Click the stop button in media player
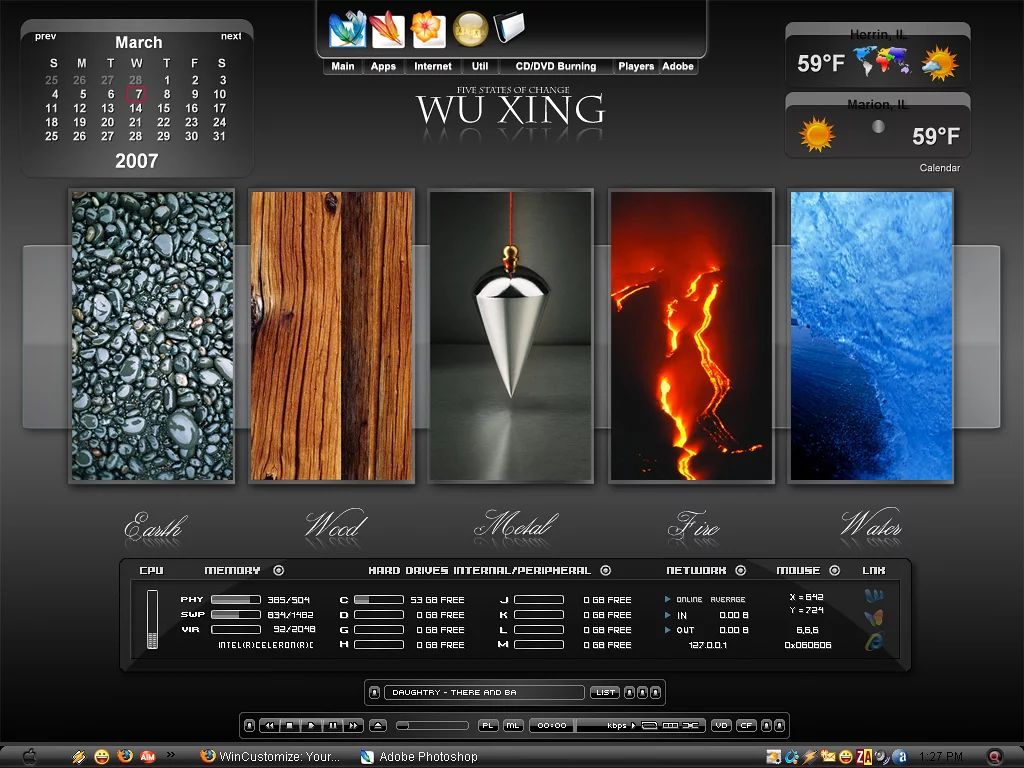Image resolution: width=1024 pixels, height=768 pixels. tap(290, 725)
